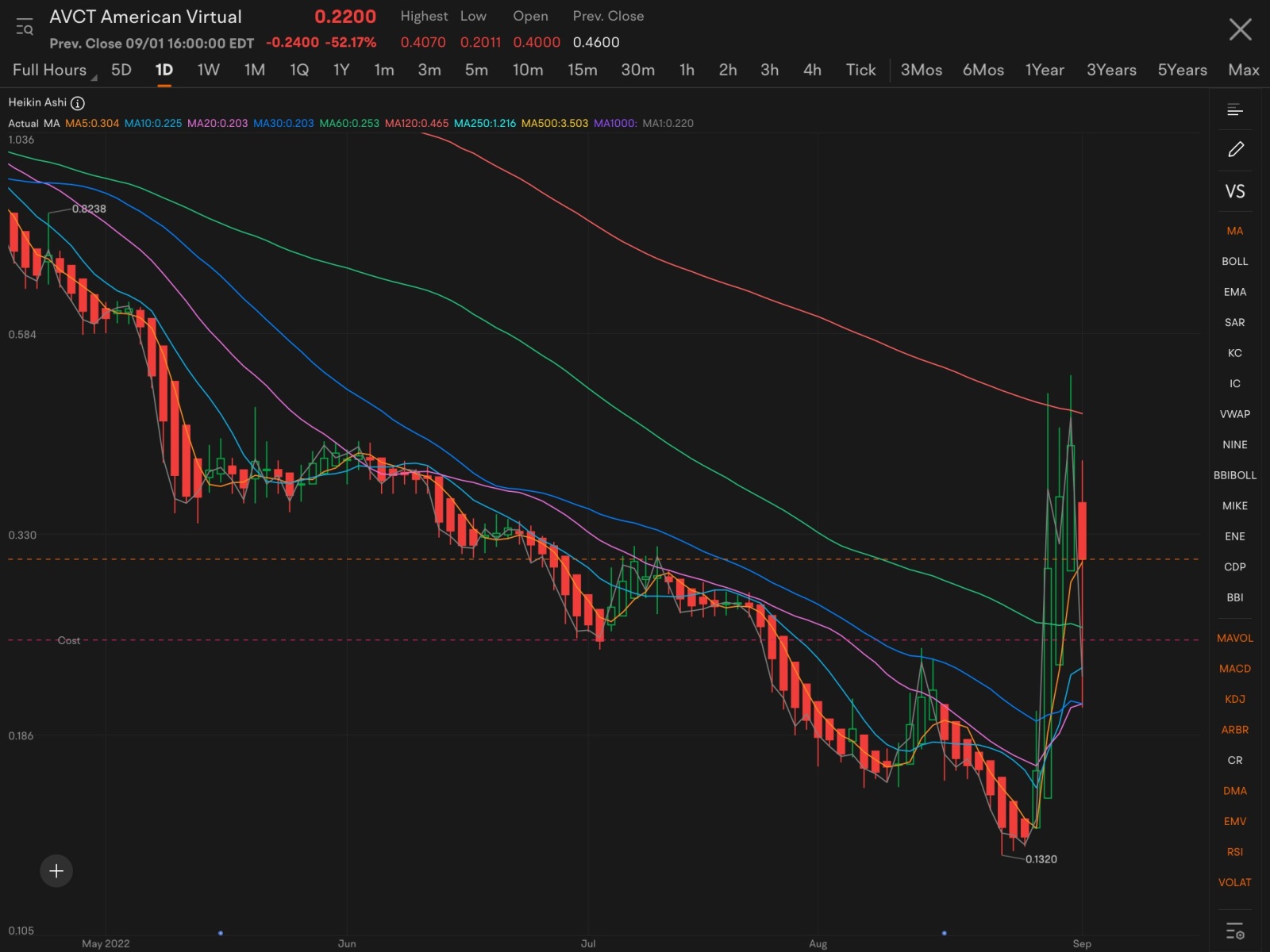The width and height of the screenshot is (1270, 952).
Task: Toggle the DMA sub-indicator
Action: point(1235,791)
